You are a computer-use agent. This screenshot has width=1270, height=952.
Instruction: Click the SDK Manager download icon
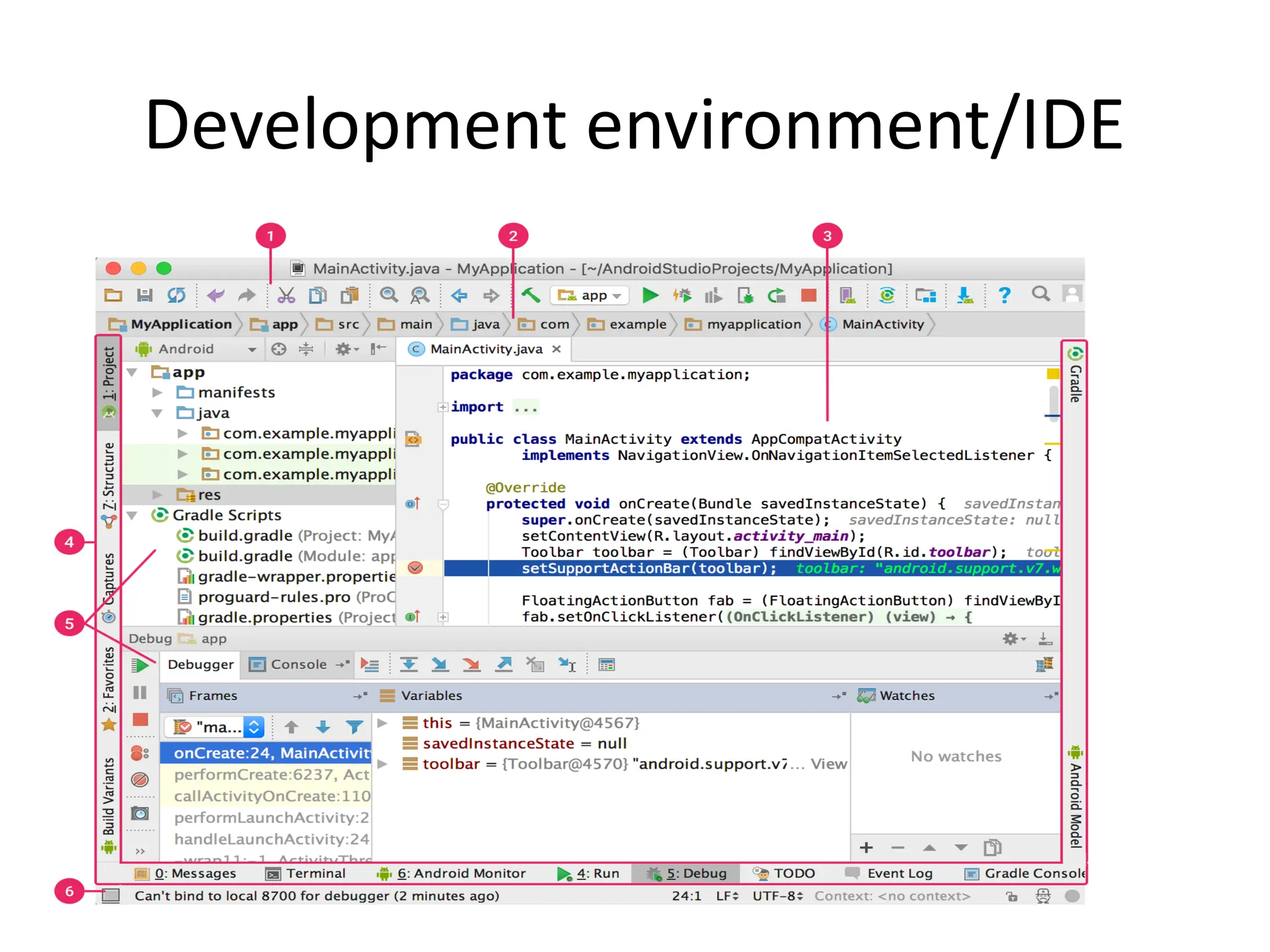click(966, 296)
